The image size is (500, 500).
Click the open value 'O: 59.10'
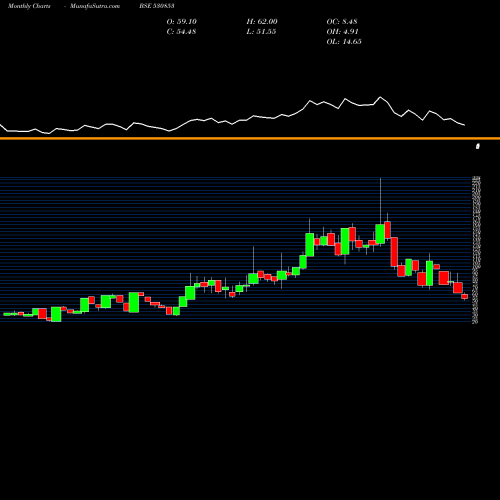tap(182, 22)
